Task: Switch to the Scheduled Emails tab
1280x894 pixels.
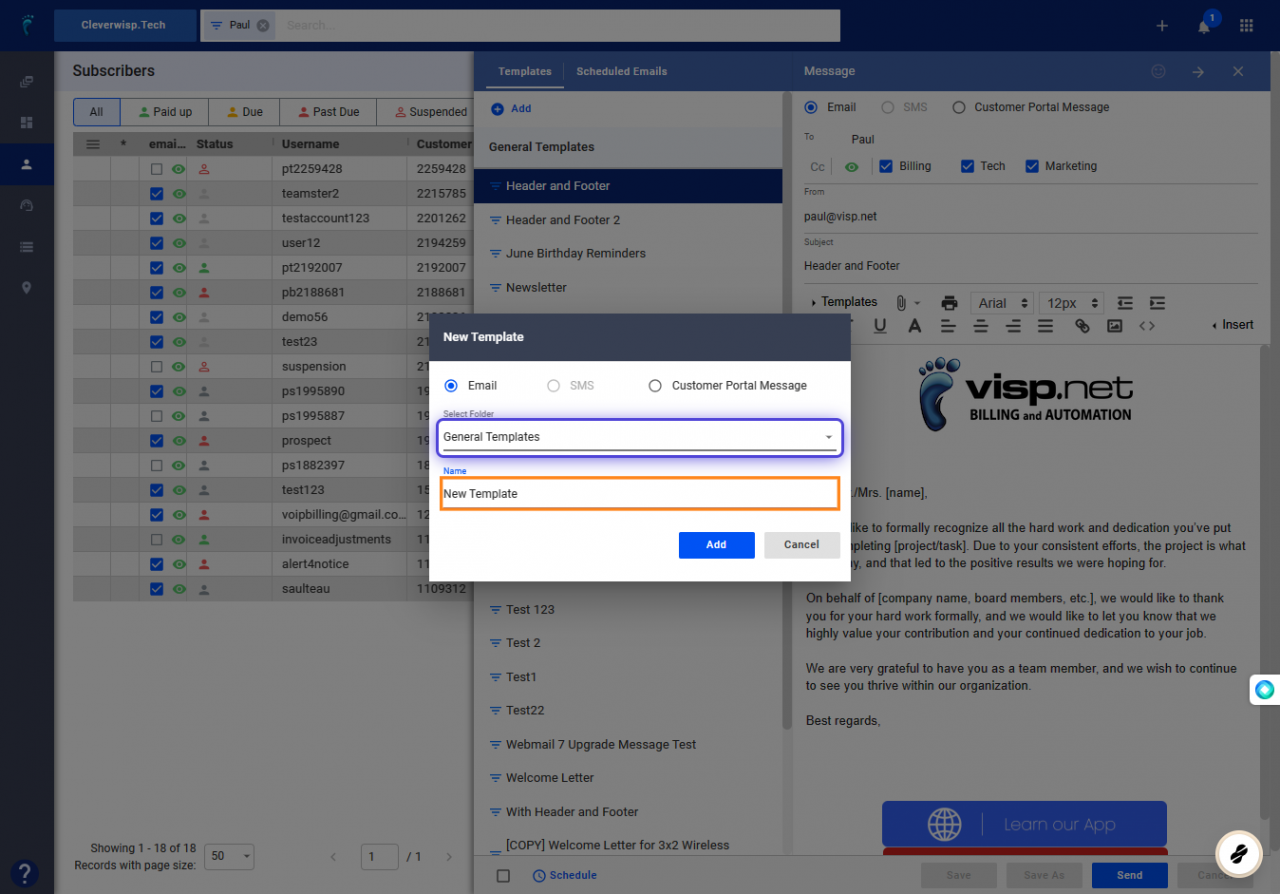Action: tap(621, 71)
